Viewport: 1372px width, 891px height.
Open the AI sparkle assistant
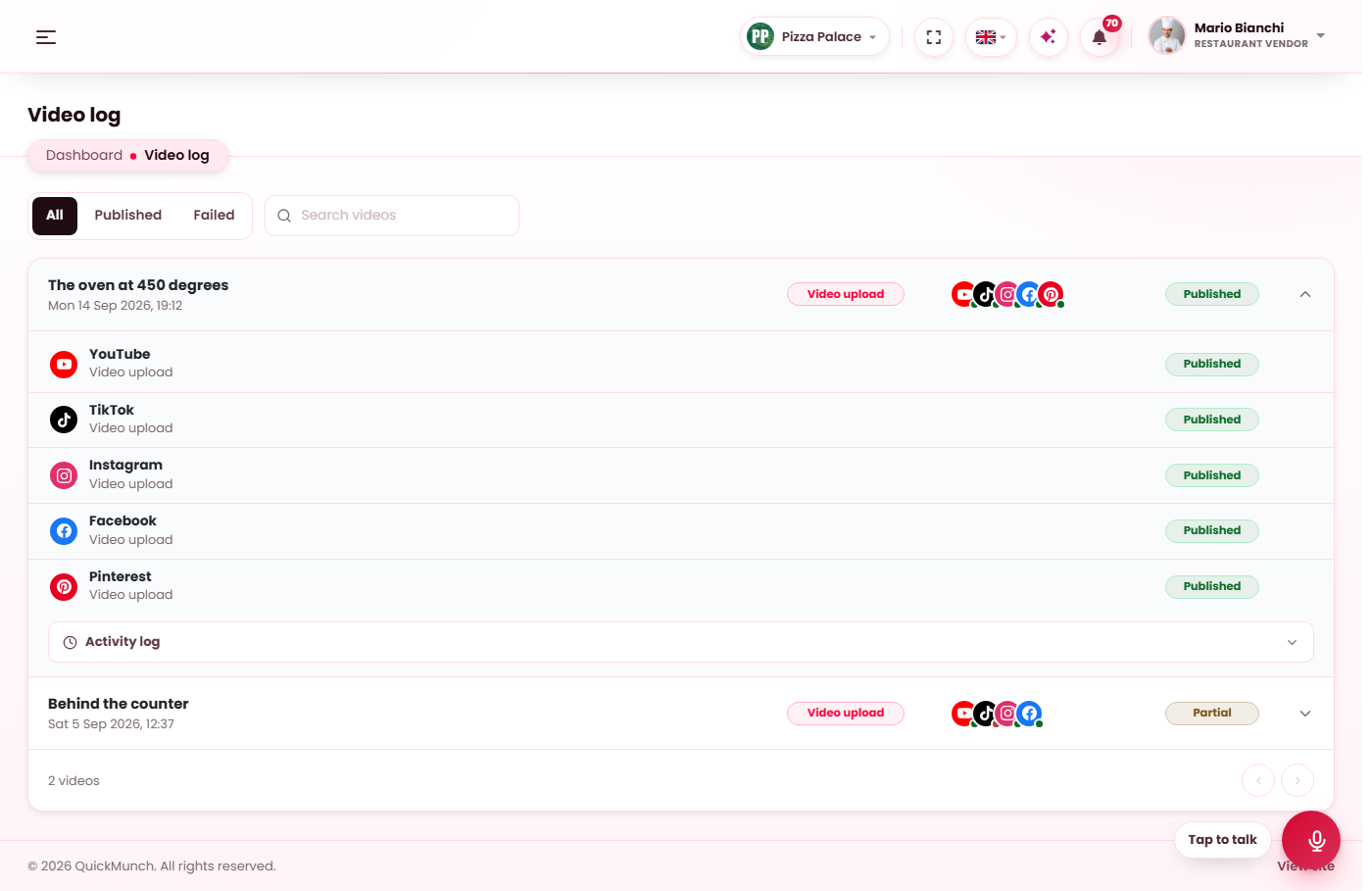pos(1049,37)
